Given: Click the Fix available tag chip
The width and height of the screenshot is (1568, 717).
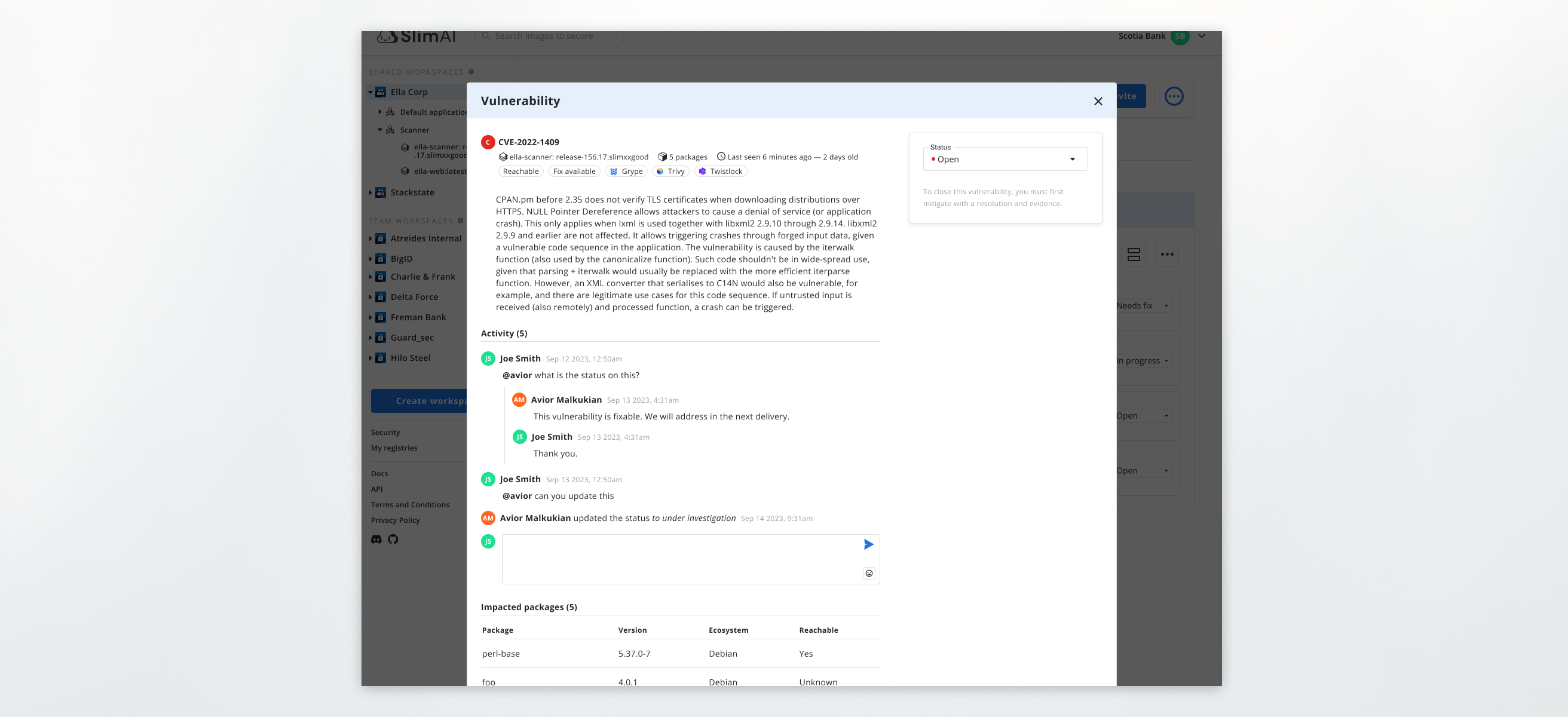Looking at the screenshot, I should coord(574,171).
